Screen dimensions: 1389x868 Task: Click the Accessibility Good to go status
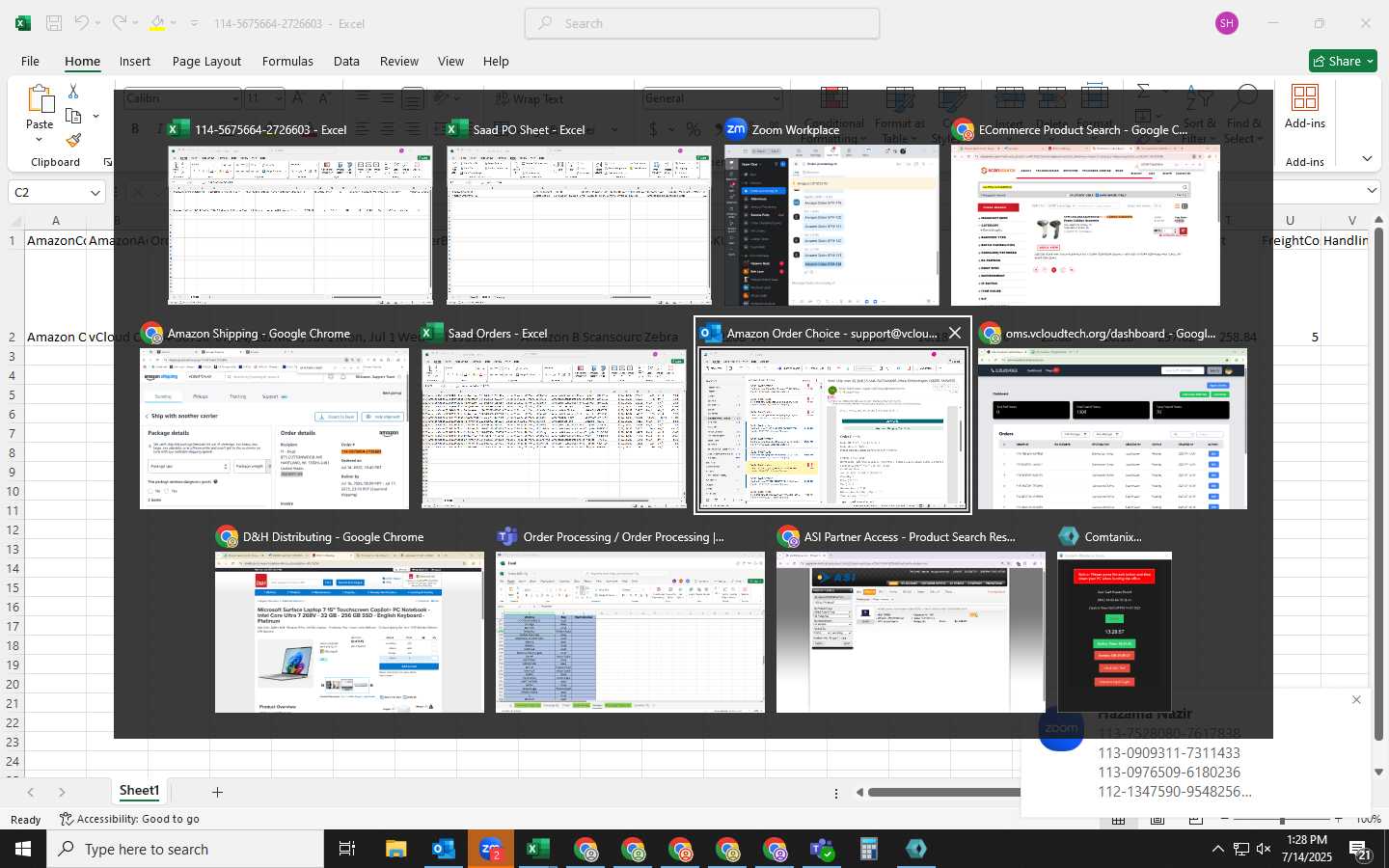click(129, 819)
